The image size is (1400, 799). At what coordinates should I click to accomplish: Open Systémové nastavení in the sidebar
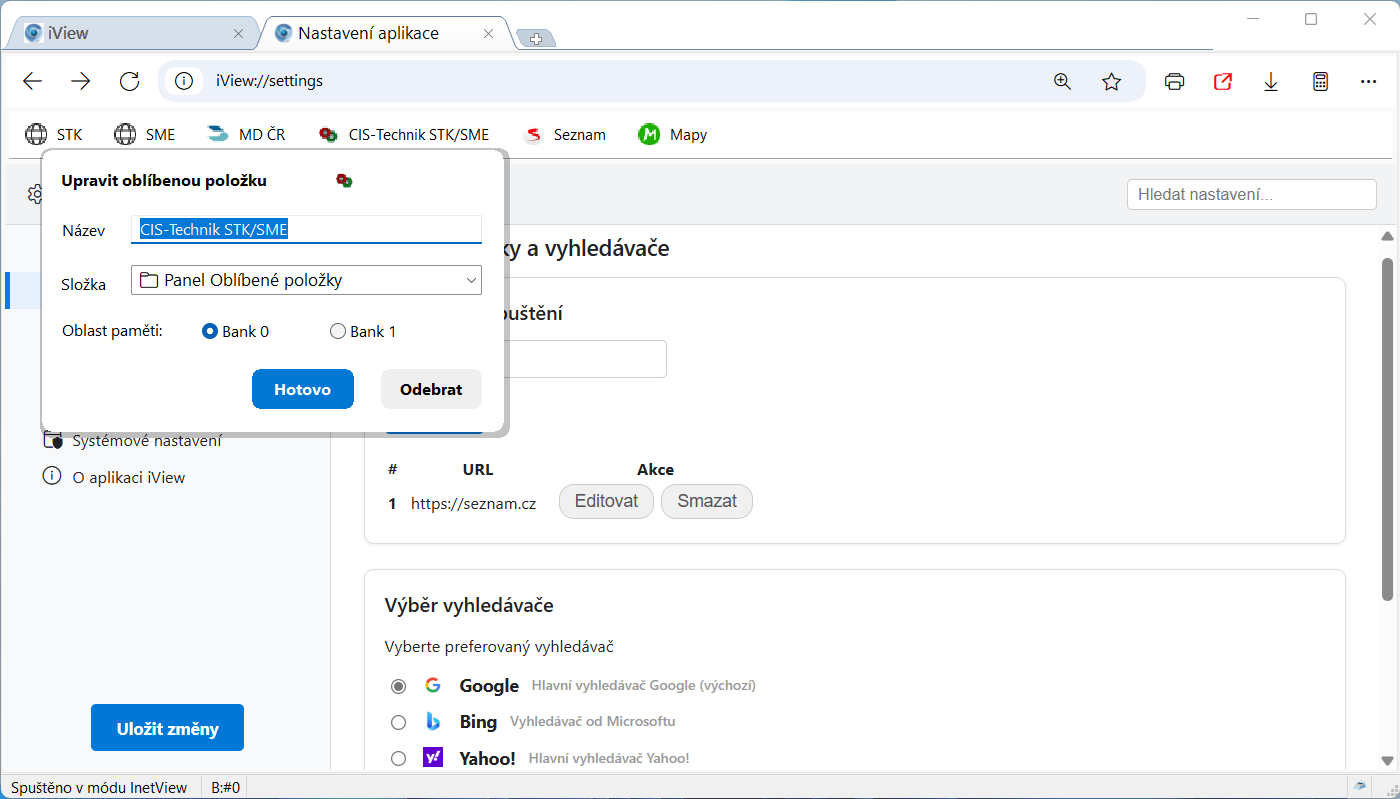click(x=133, y=441)
